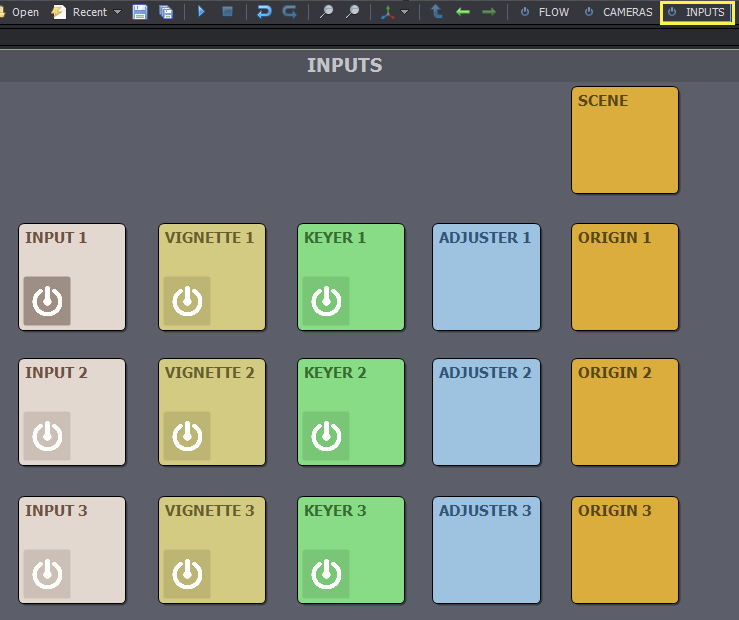The width and height of the screenshot is (739, 620).
Task: Select the SCENE tile
Action: click(625, 140)
